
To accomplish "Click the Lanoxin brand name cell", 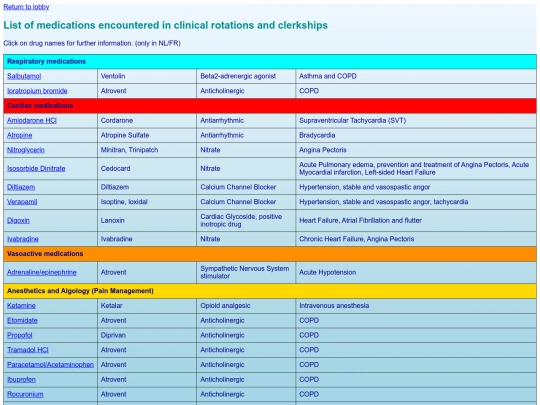I will coord(147,221).
